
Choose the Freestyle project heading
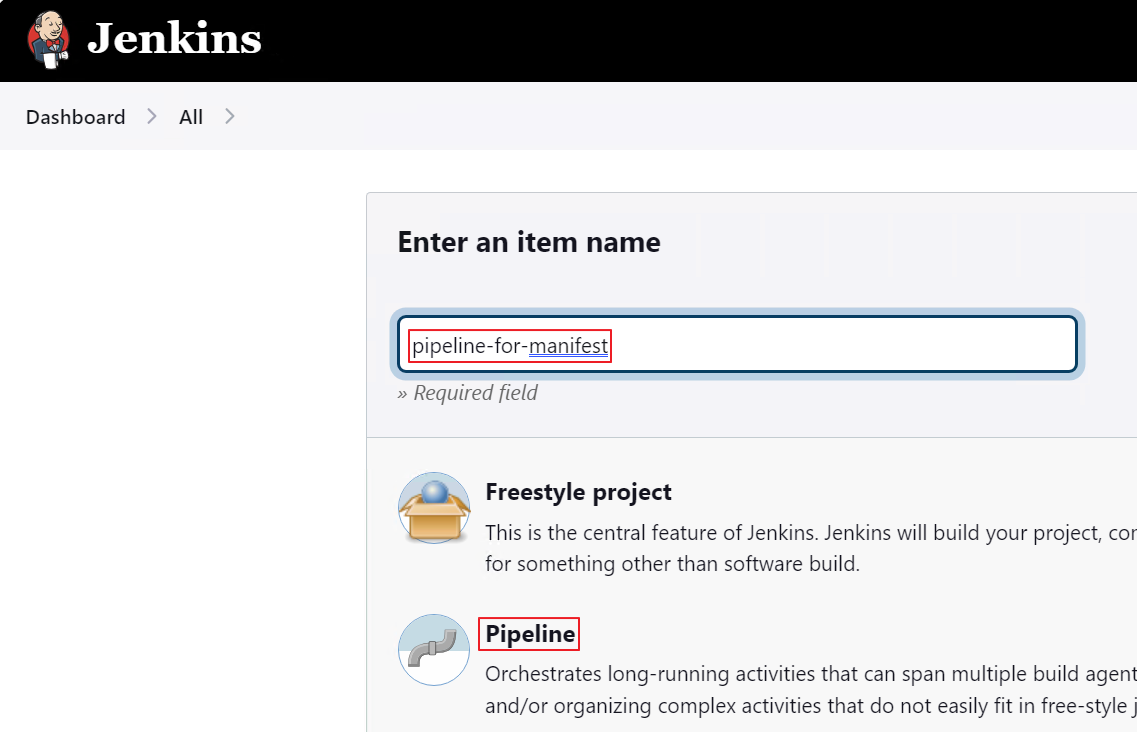point(578,492)
